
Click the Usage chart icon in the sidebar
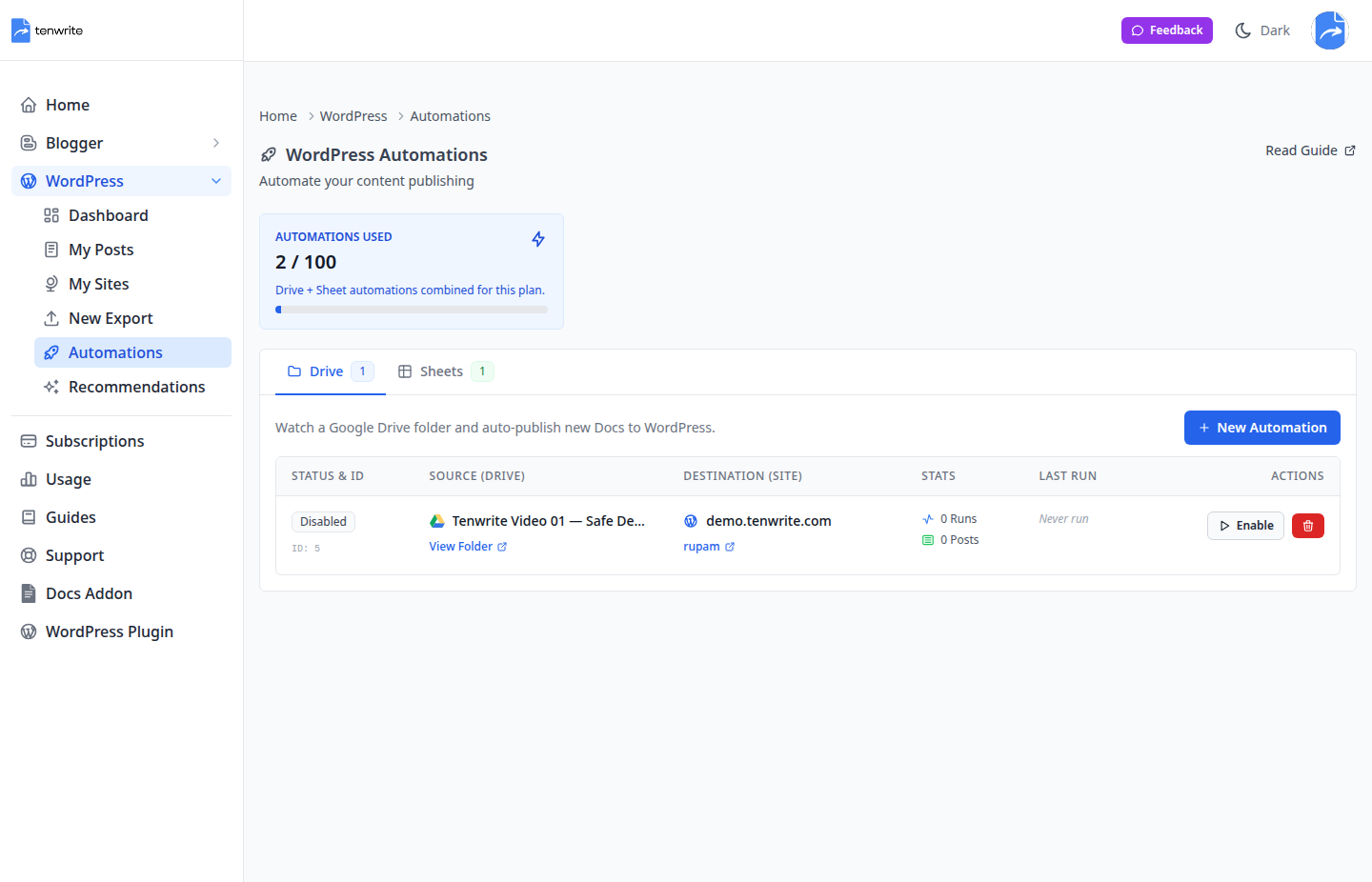pos(29,479)
